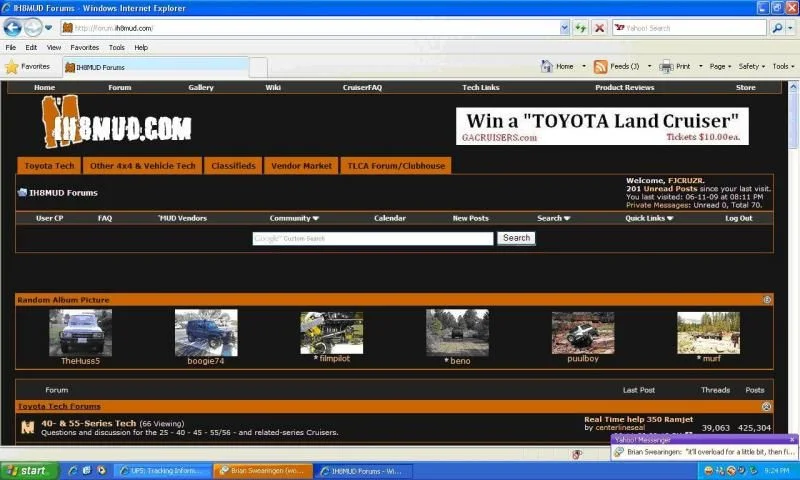Screen dimensions: 800x480
Task: Open boogie74 album thumbnail
Action: pos(206,333)
